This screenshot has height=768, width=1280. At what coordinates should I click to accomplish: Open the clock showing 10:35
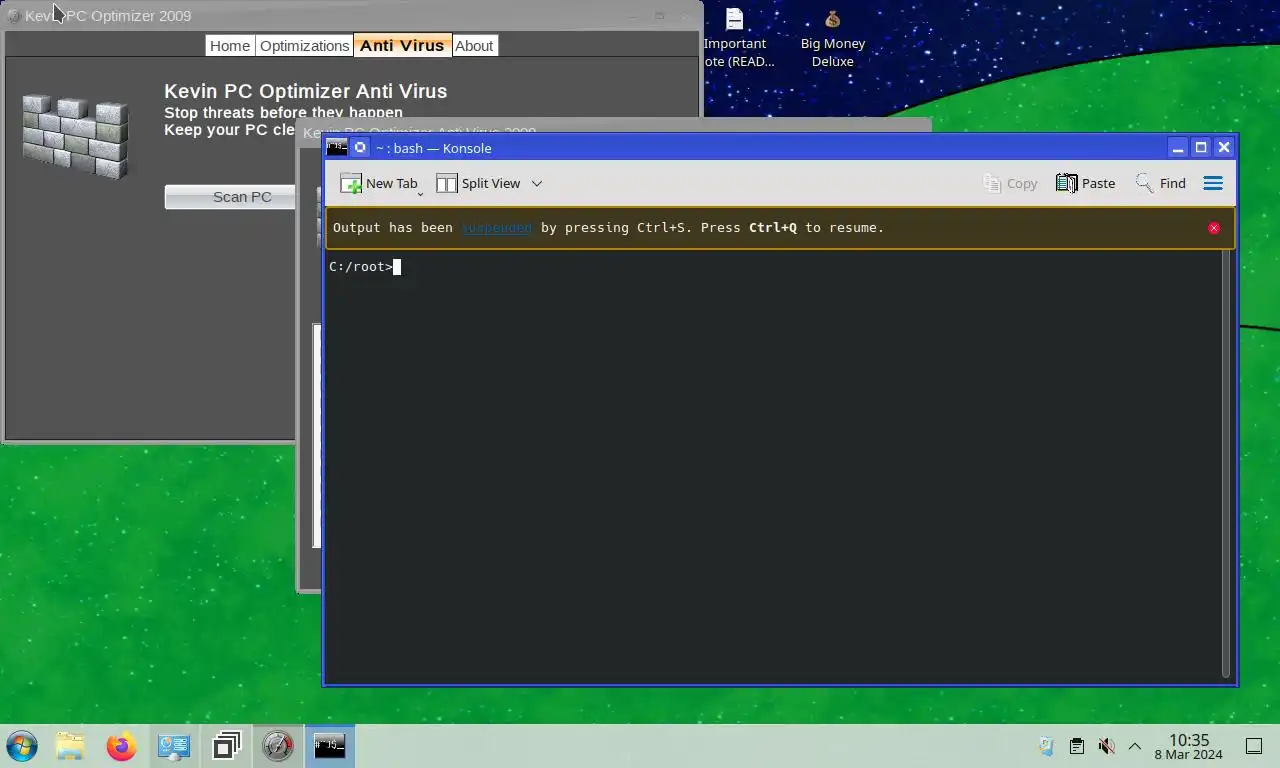pos(1189,746)
